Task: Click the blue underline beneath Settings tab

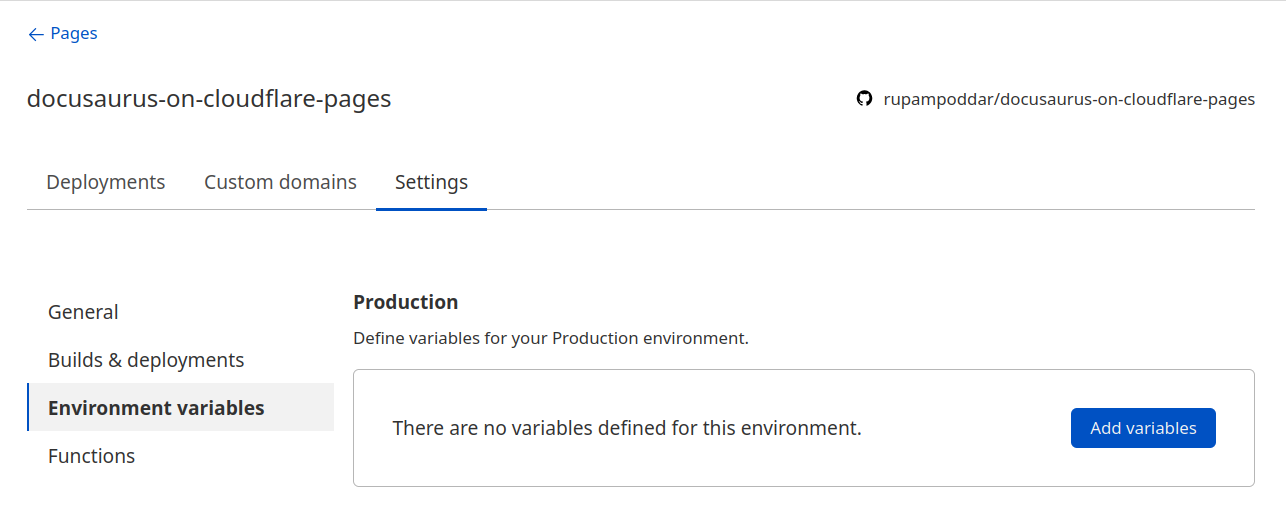Action: (431, 209)
